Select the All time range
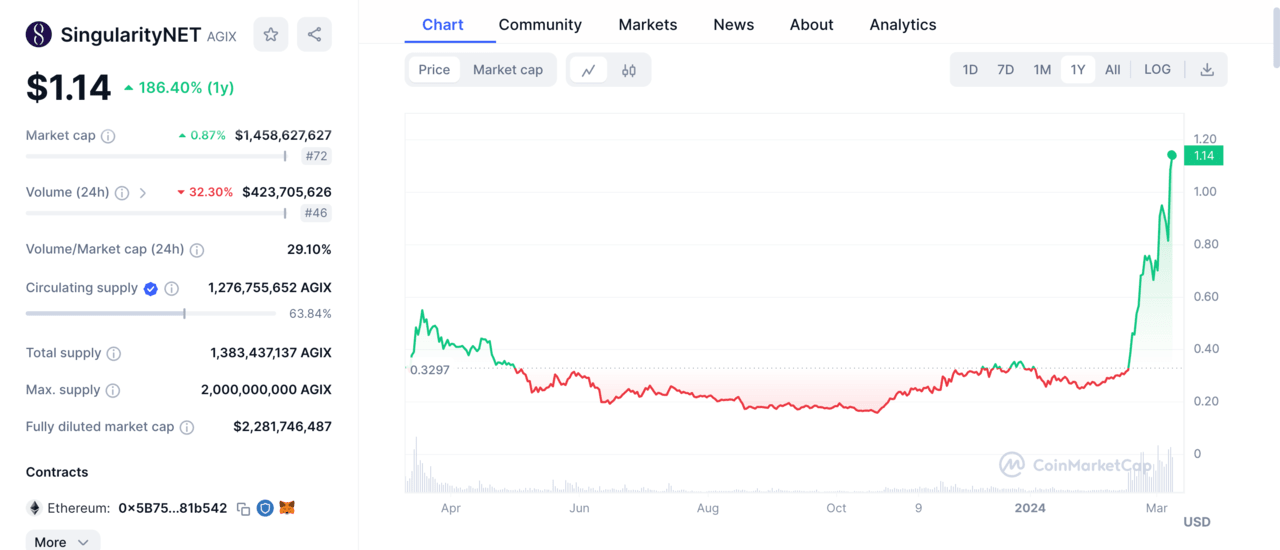This screenshot has width=1280, height=550. pyautogui.click(x=1112, y=70)
